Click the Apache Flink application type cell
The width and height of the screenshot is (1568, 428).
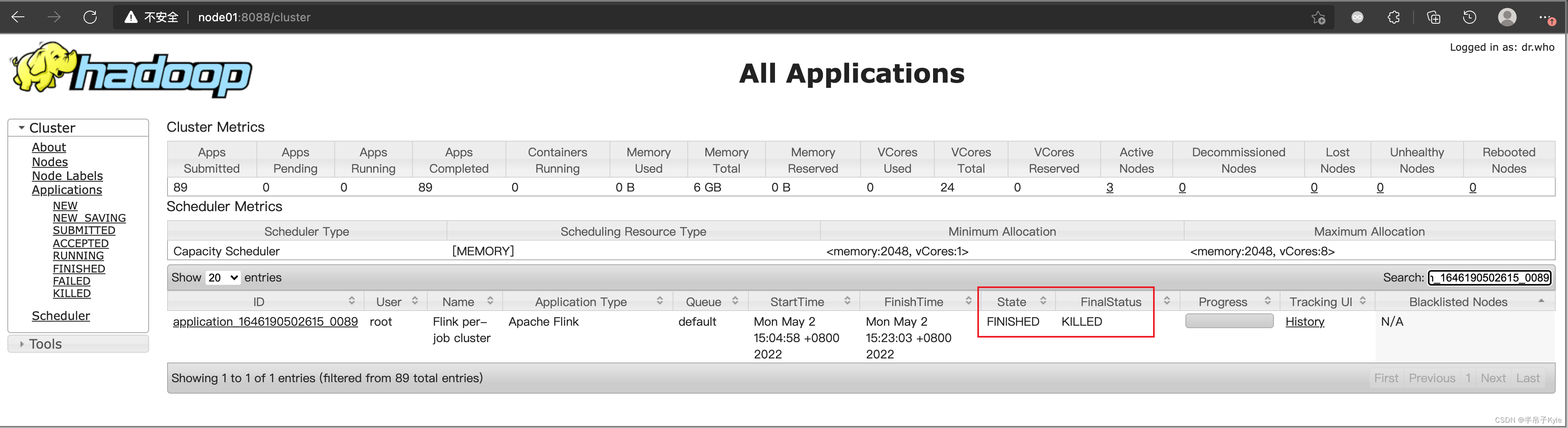click(x=544, y=322)
